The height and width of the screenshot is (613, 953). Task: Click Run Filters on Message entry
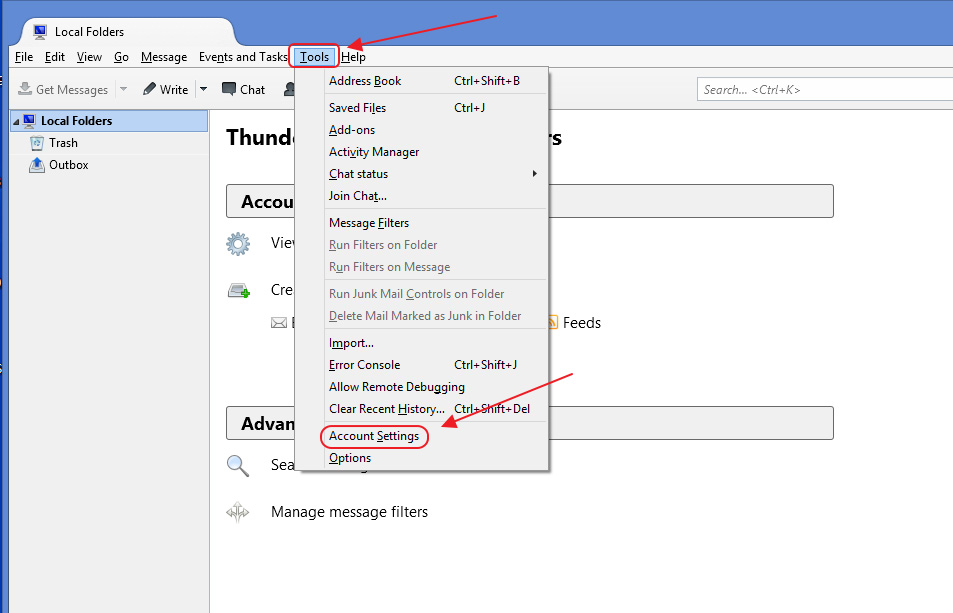[x=436, y=267]
